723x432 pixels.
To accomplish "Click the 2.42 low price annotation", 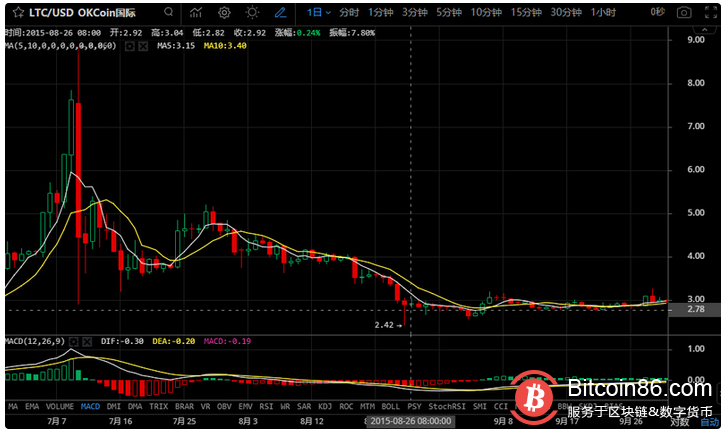I will (388, 325).
